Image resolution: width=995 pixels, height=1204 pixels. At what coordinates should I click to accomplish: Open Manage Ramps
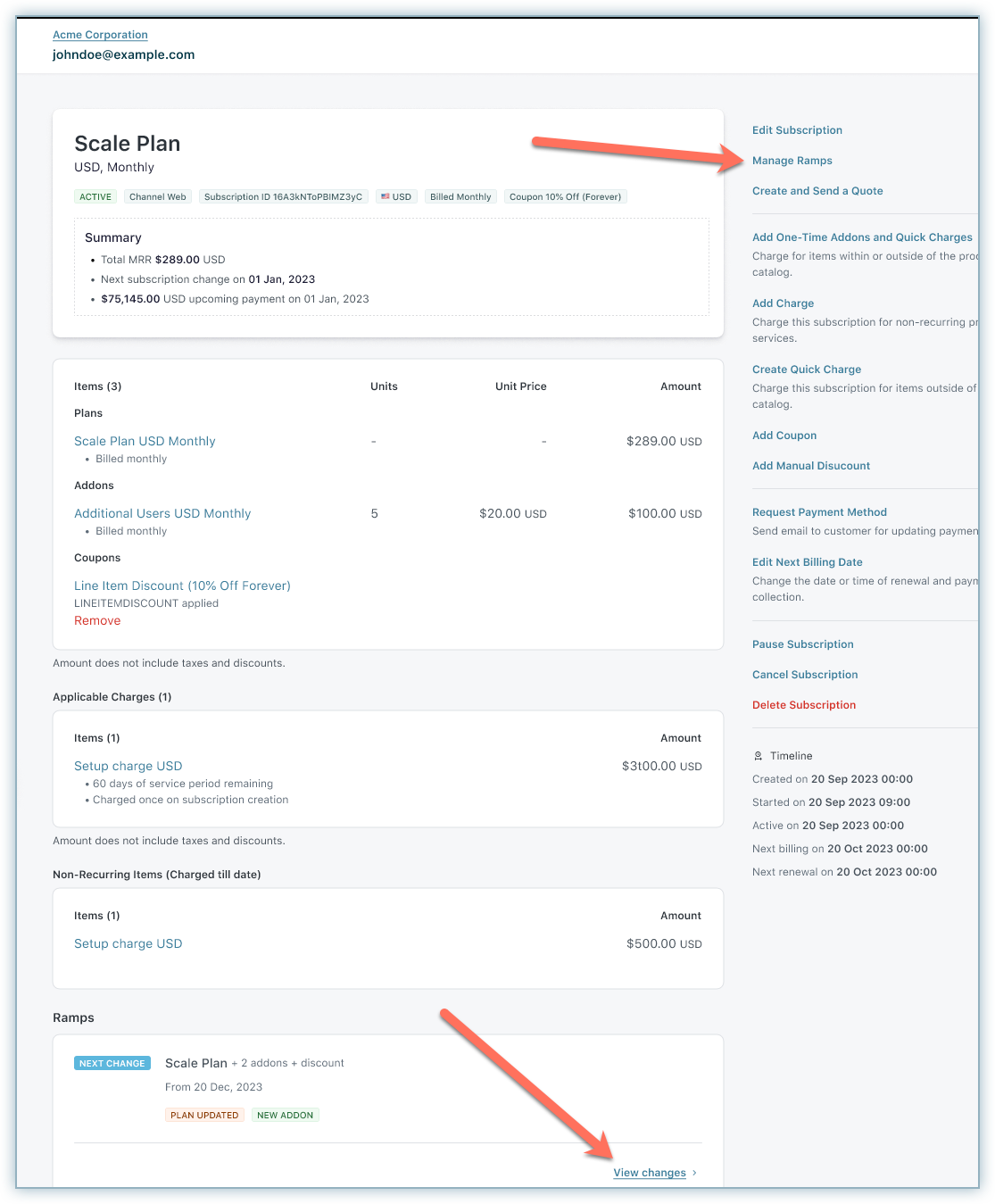point(792,161)
